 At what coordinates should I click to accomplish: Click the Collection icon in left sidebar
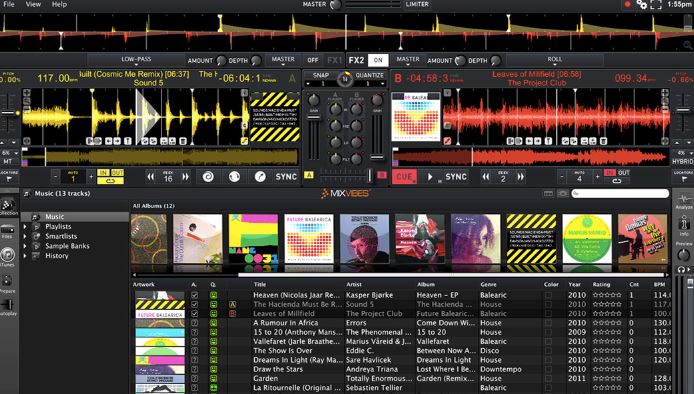tap(7, 205)
